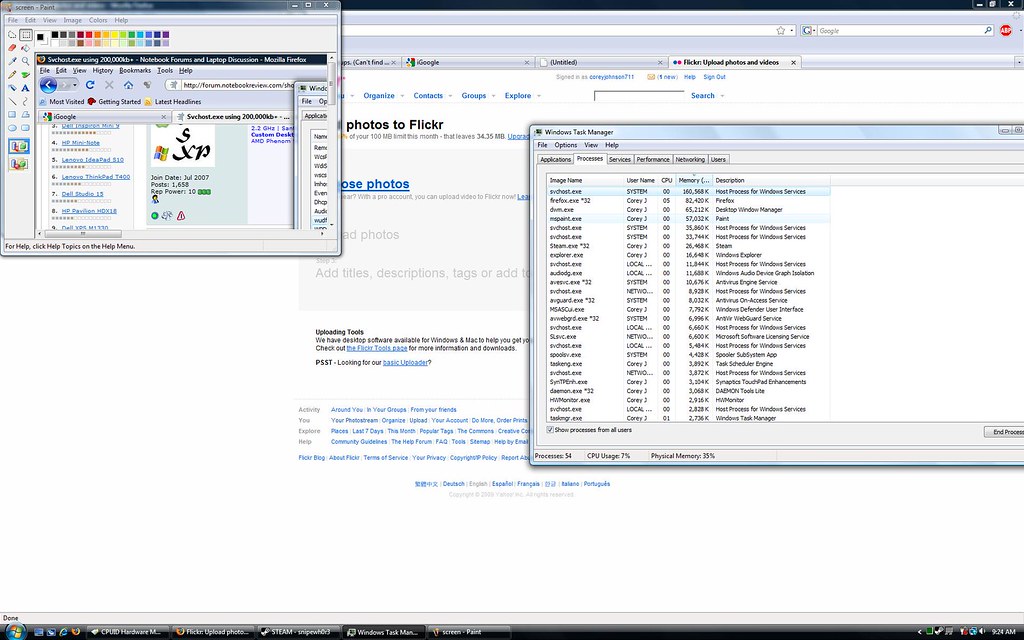Select transparent selection option in Paint toolbox
This screenshot has height=640, width=1024.
click(19, 163)
